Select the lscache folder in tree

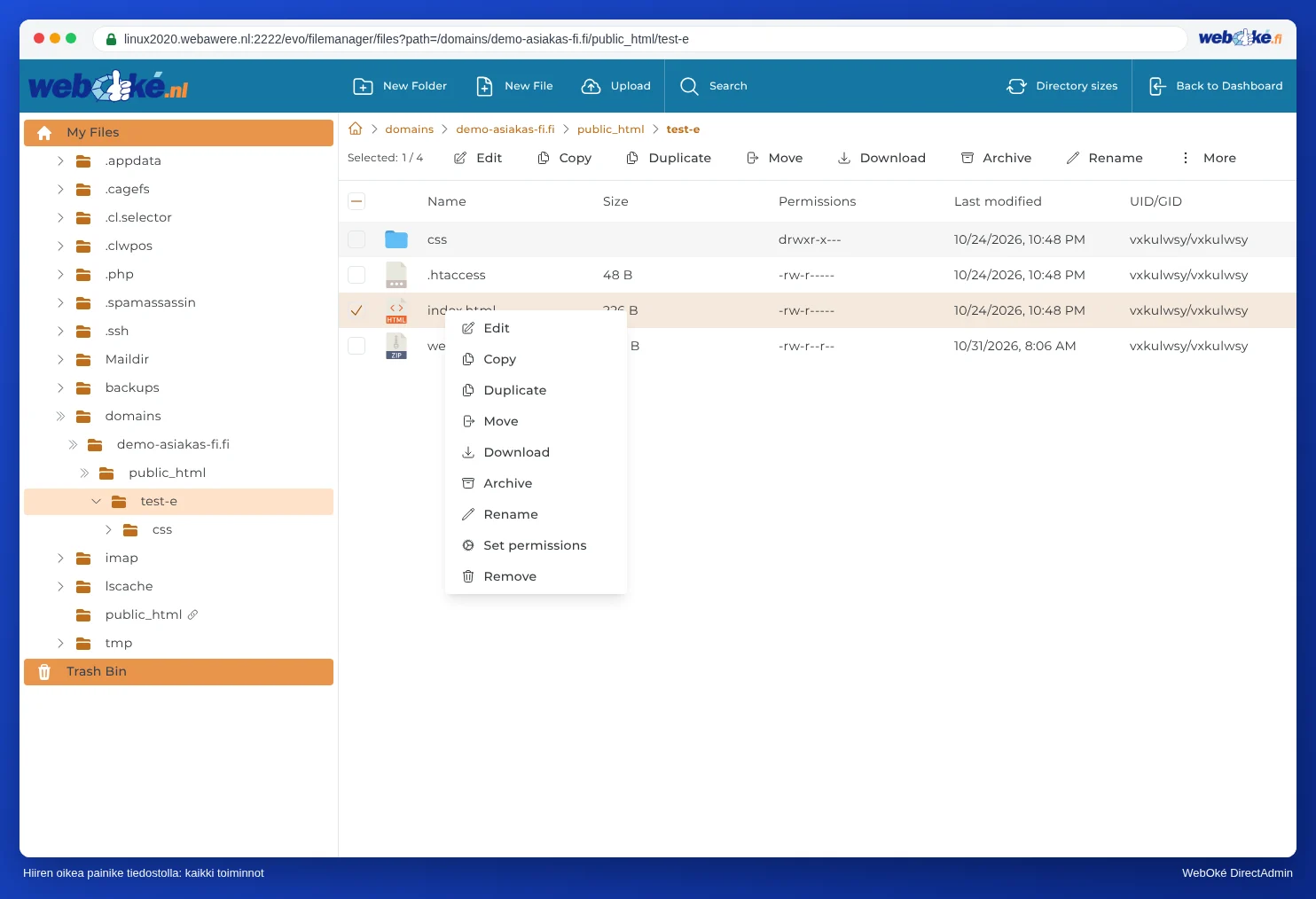(x=129, y=586)
